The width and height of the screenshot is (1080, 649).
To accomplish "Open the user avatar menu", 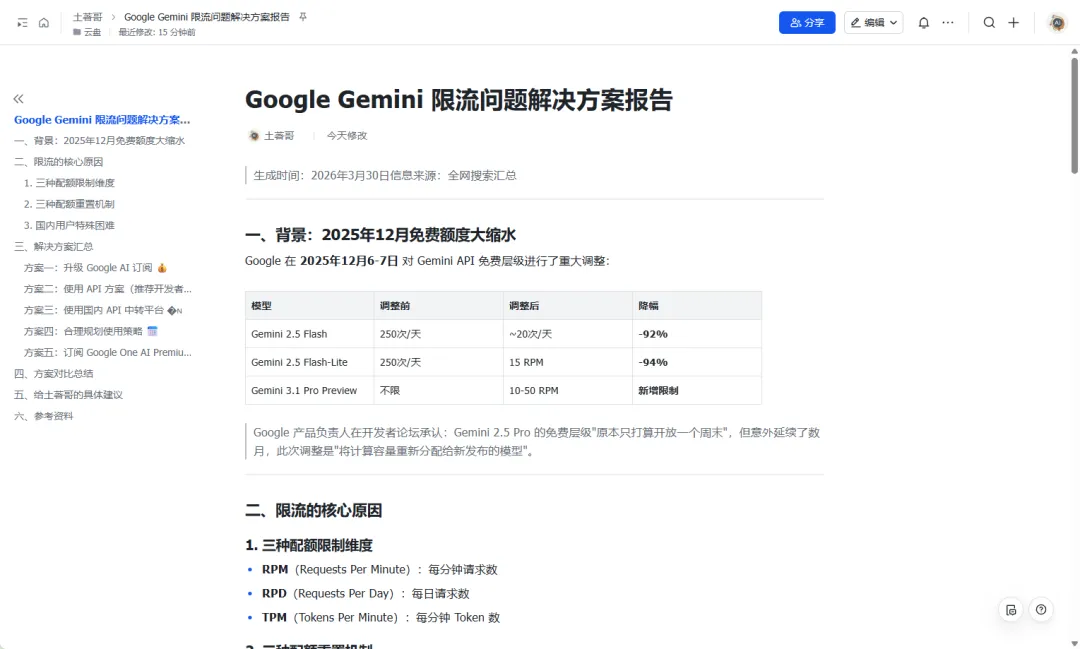I will click(1057, 23).
